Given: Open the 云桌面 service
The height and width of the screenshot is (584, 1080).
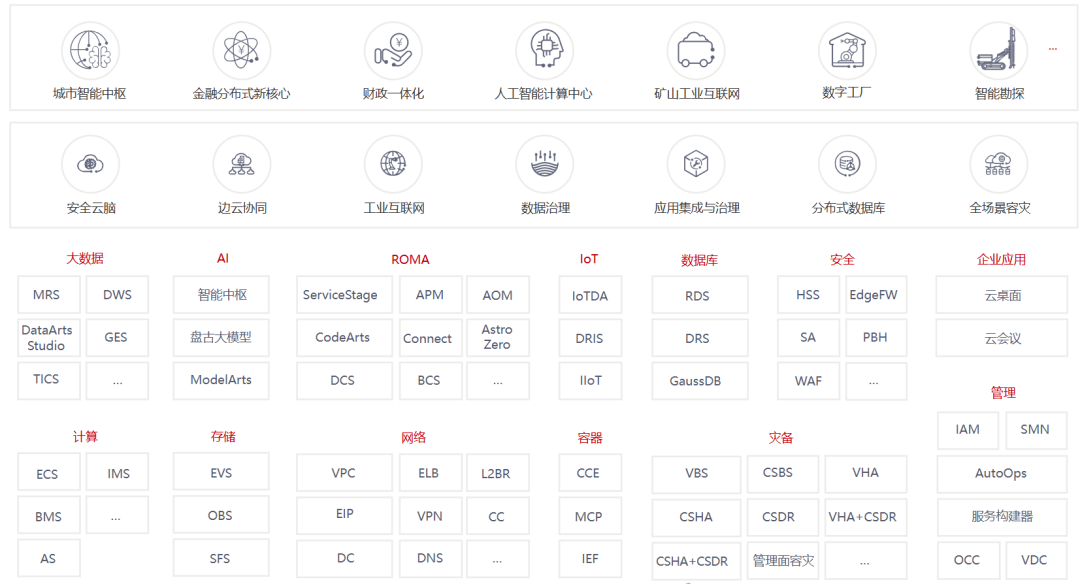Looking at the screenshot, I should (x=1001, y=295).
